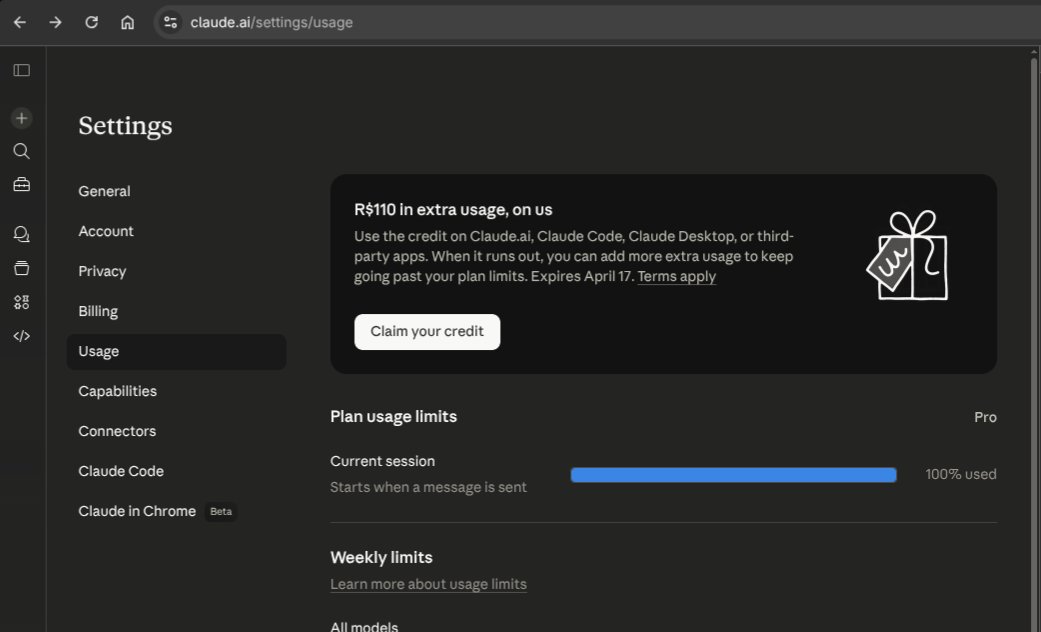Open Capabilities settings section
Viewport: 1041px width, 632px height.
pos(176,391)
